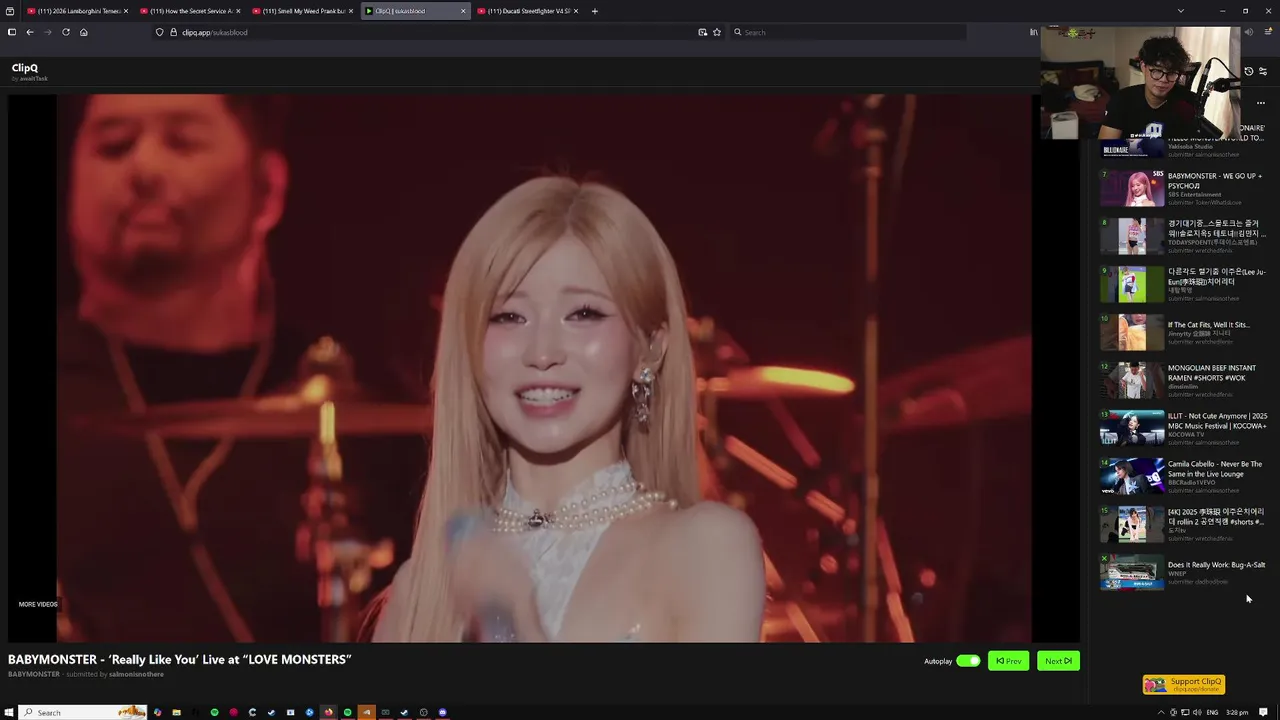Open the taskbar volume speaker icon
Screen dimensions: 1280x720
click(1197, 712)
